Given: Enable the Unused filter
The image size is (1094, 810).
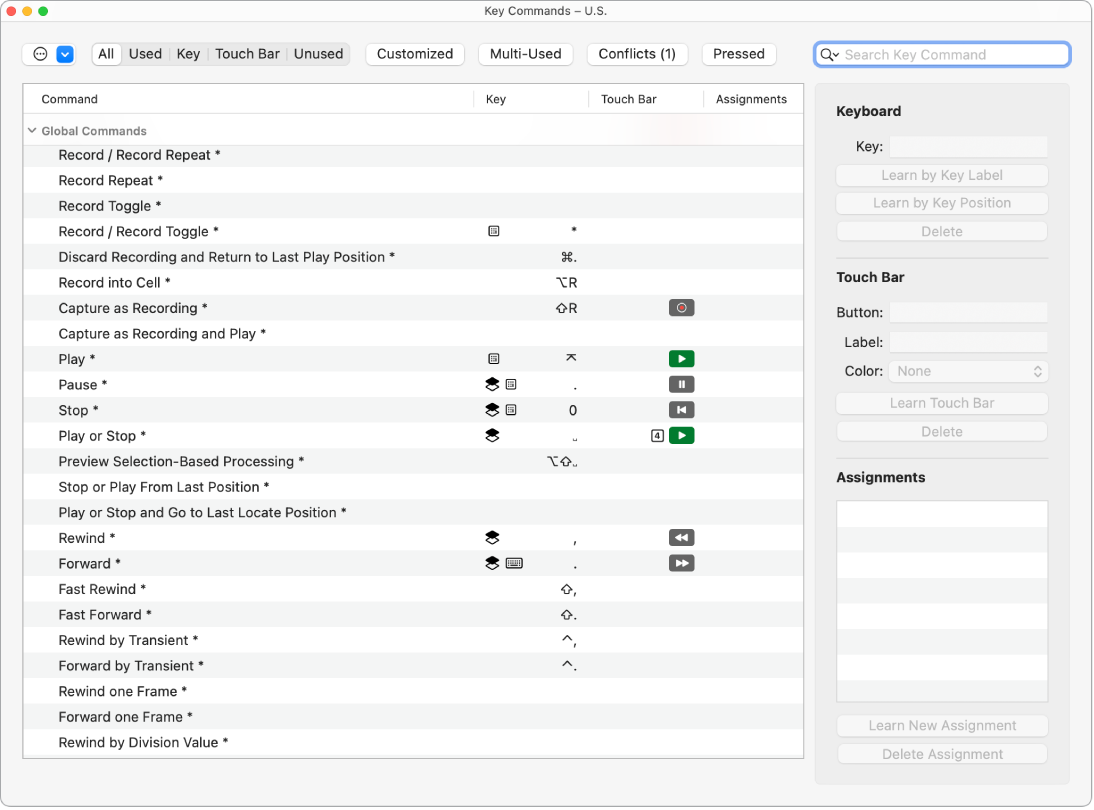Looking at the screenshot, I should point(318,54).
